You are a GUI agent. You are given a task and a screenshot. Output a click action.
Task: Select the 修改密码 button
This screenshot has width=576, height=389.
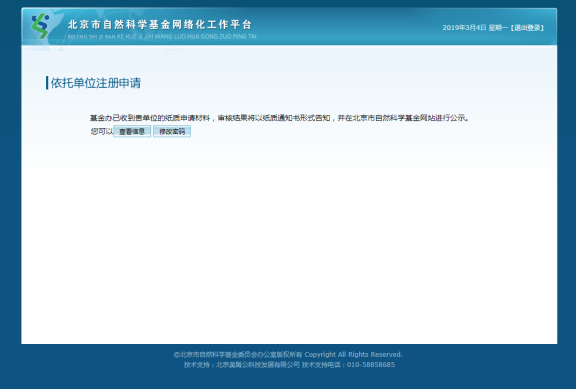(x=172, y=131)
